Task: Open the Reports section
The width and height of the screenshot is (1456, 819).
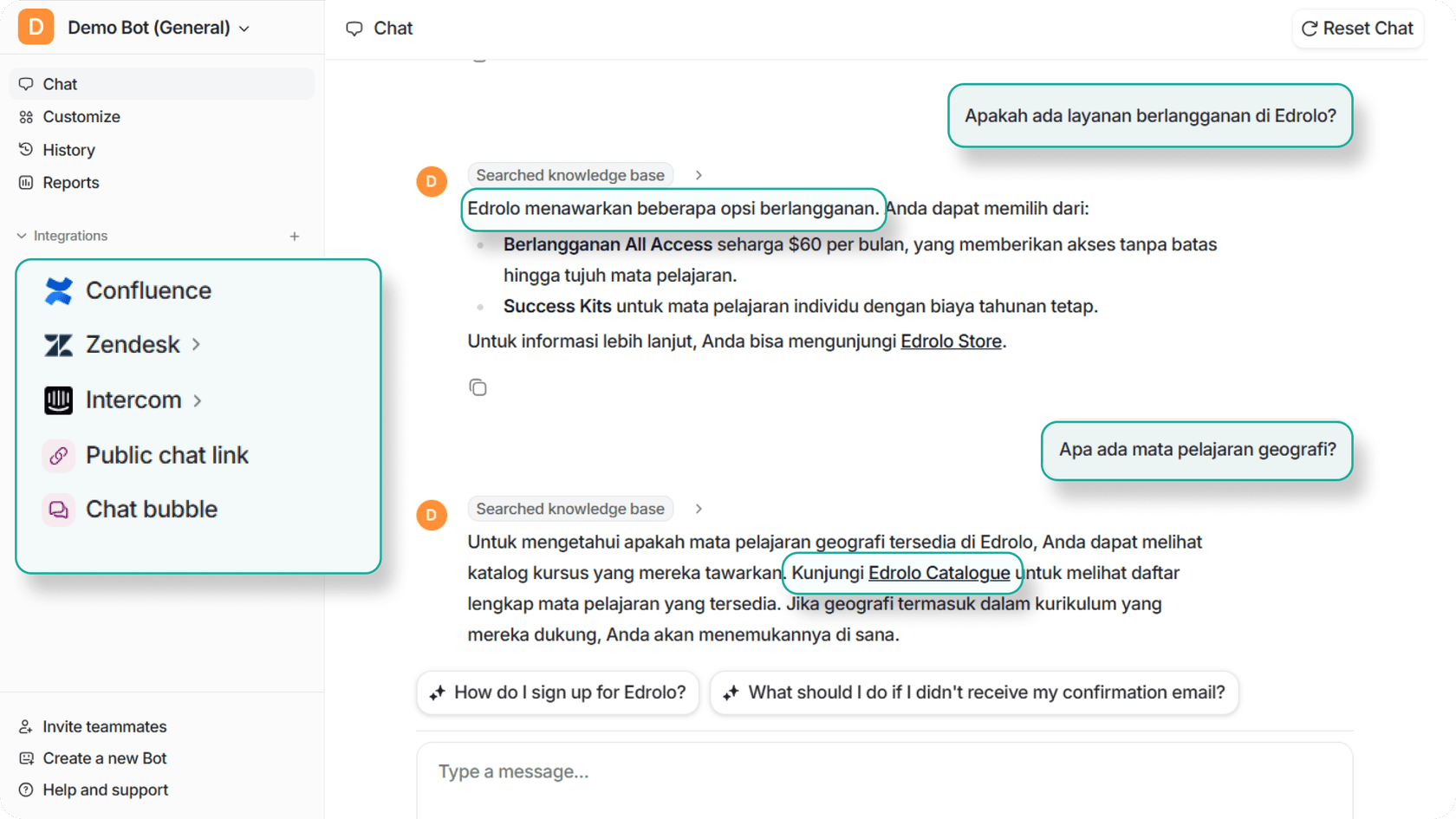Action: pos(69,182)
